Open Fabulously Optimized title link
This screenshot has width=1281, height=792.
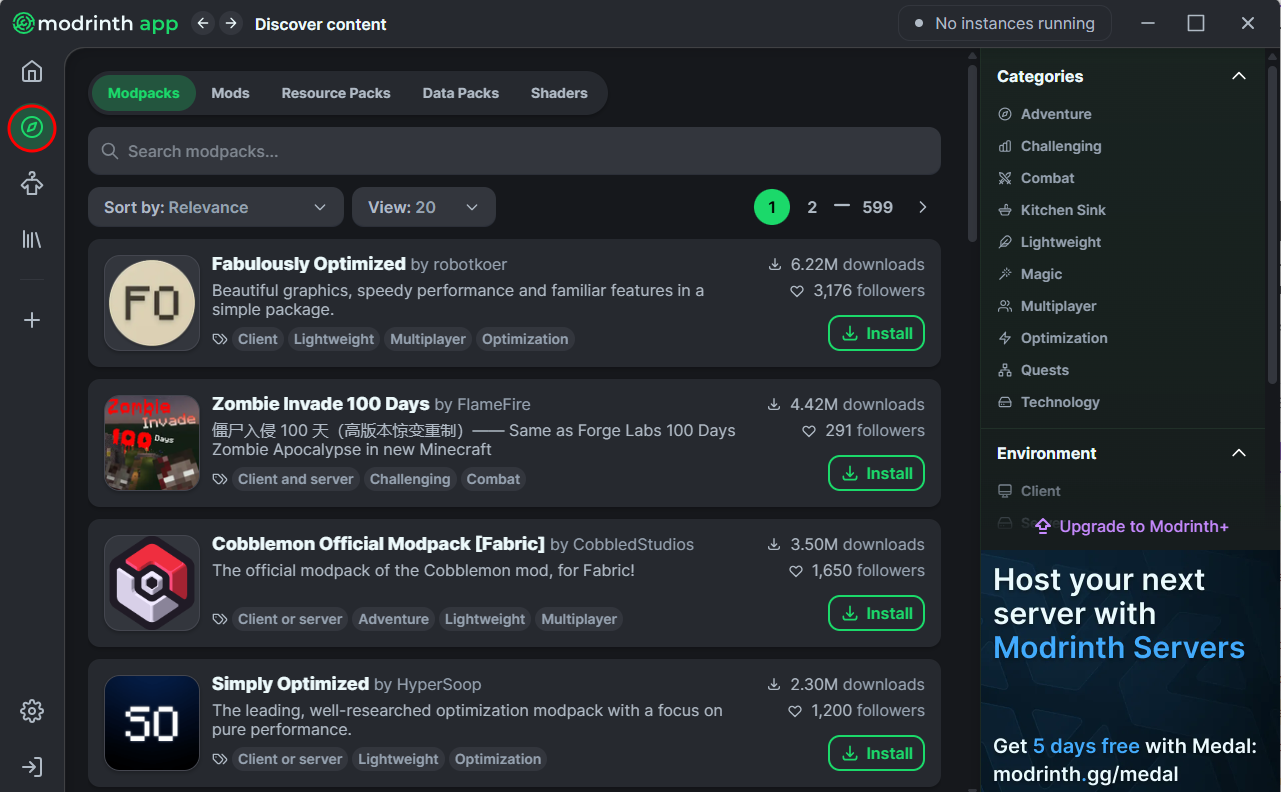(309, 264)
